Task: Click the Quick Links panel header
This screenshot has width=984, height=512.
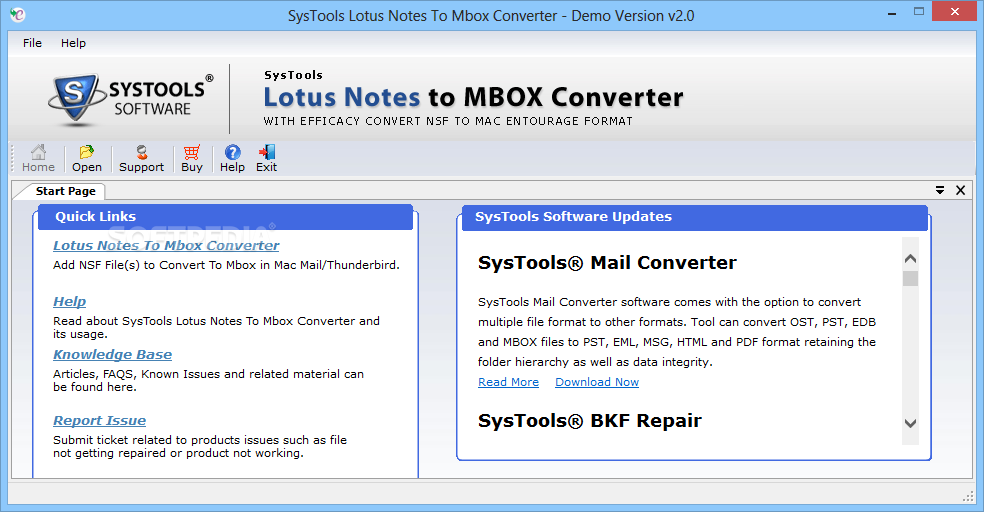Action: coord(225,216)
